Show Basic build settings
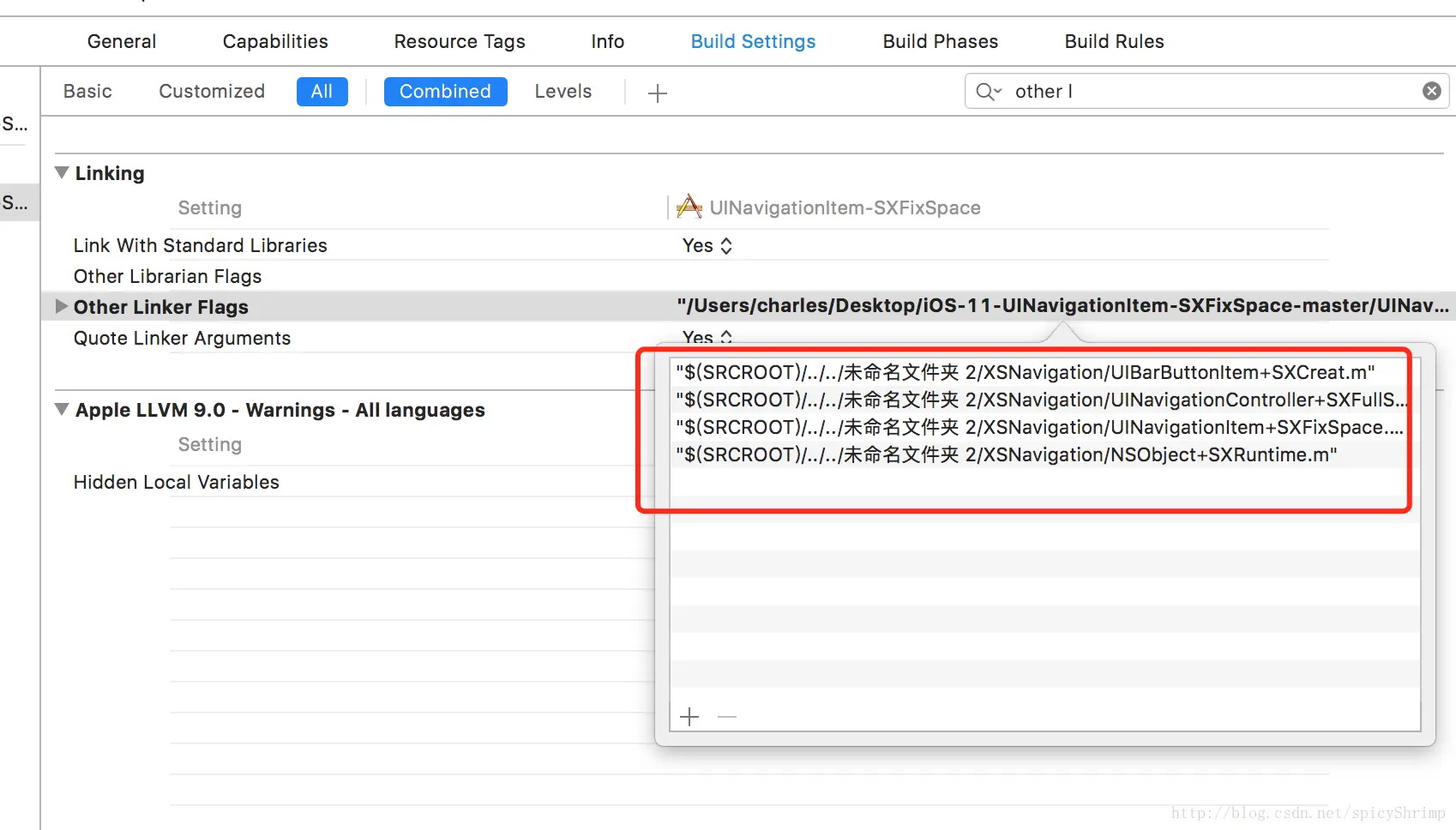This screenshot has height=830, width=1456. [87, 91]
